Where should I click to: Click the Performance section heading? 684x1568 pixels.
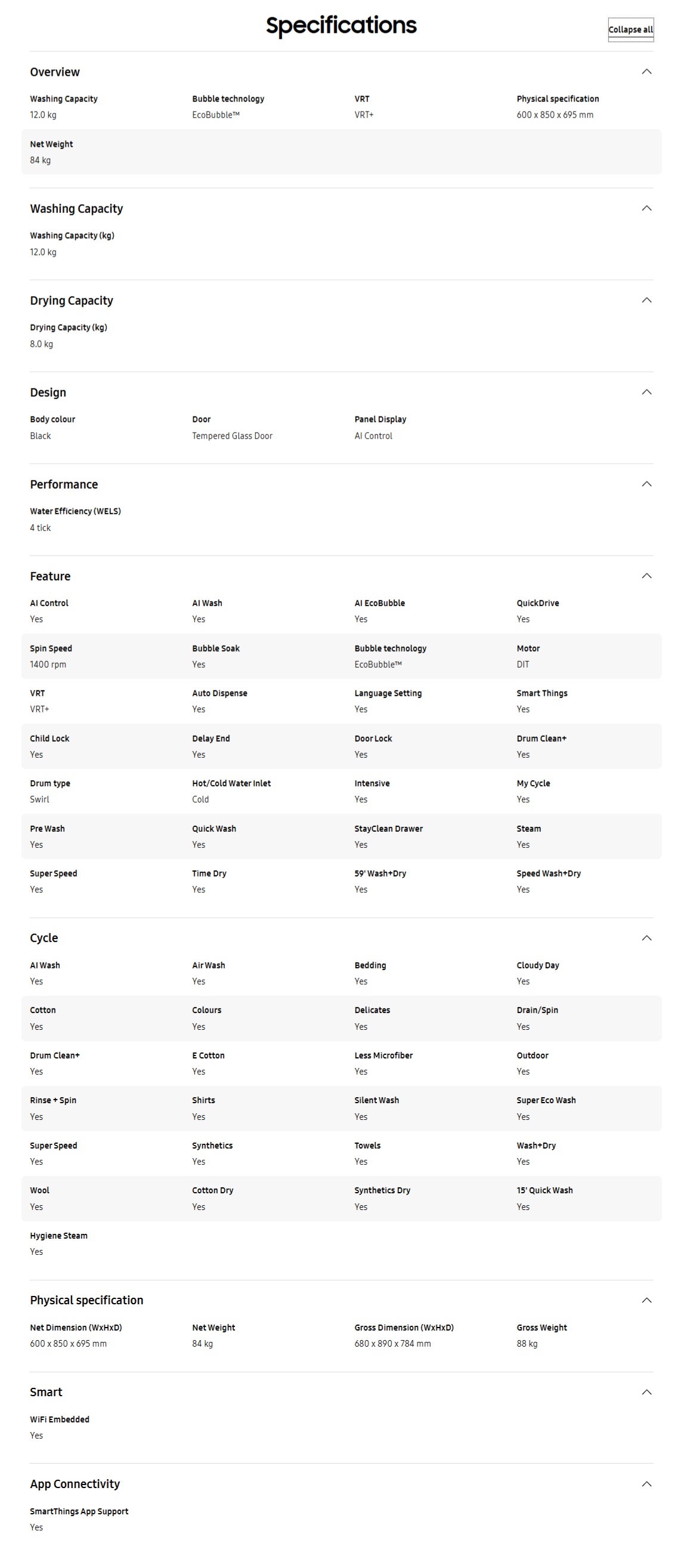(x=64, y=484)
